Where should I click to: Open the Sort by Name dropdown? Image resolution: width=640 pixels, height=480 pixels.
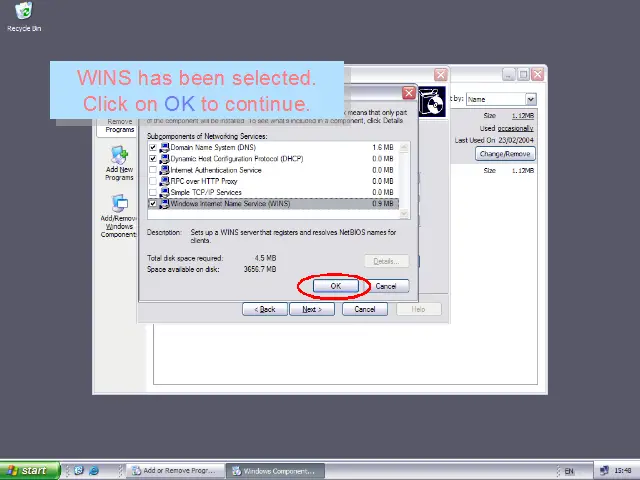(530, 99)
